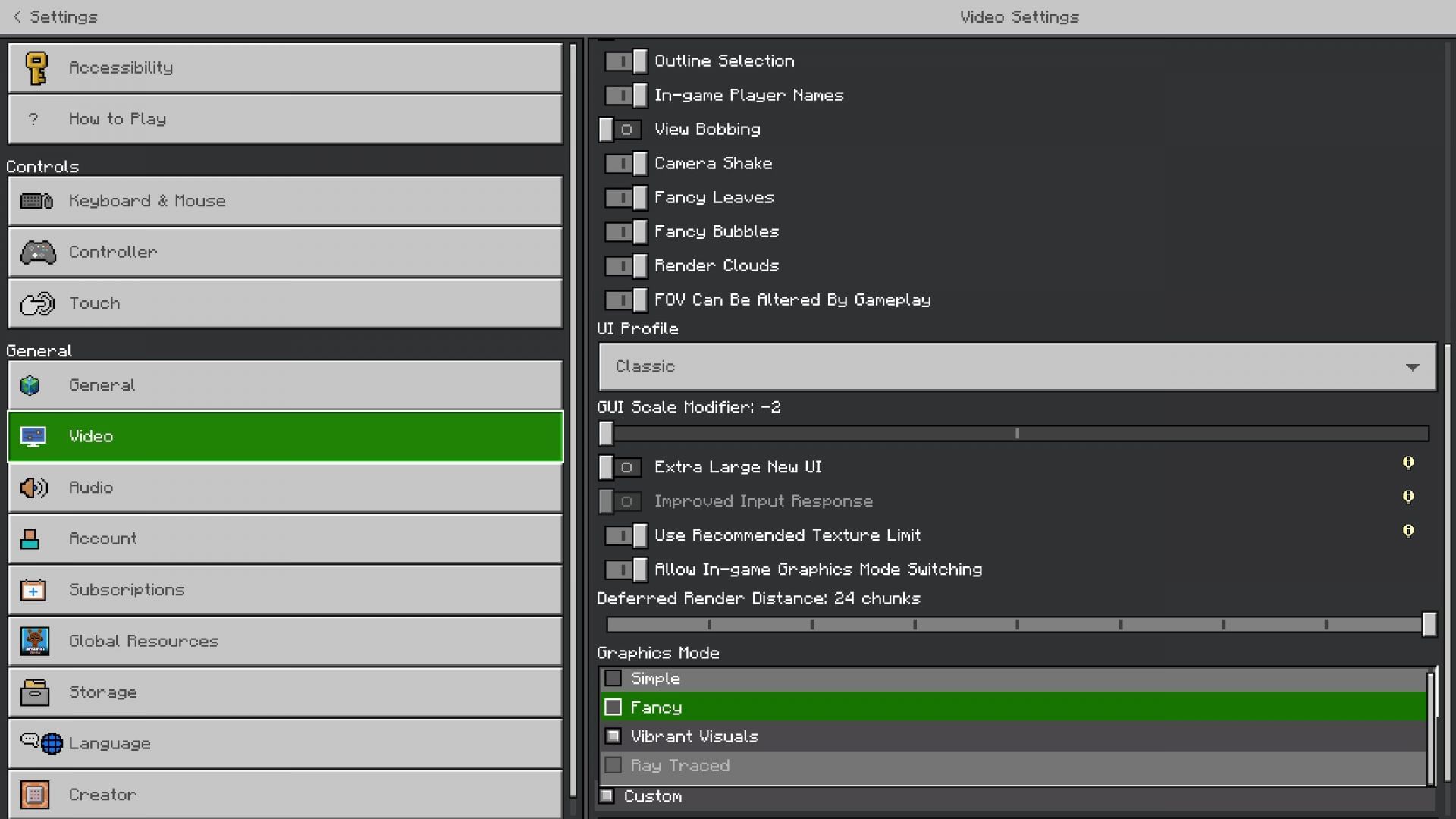The height and width of the screenshot is (819, 1456).
Task: Switch to the Subscriptions section
Action: [285, 590]
